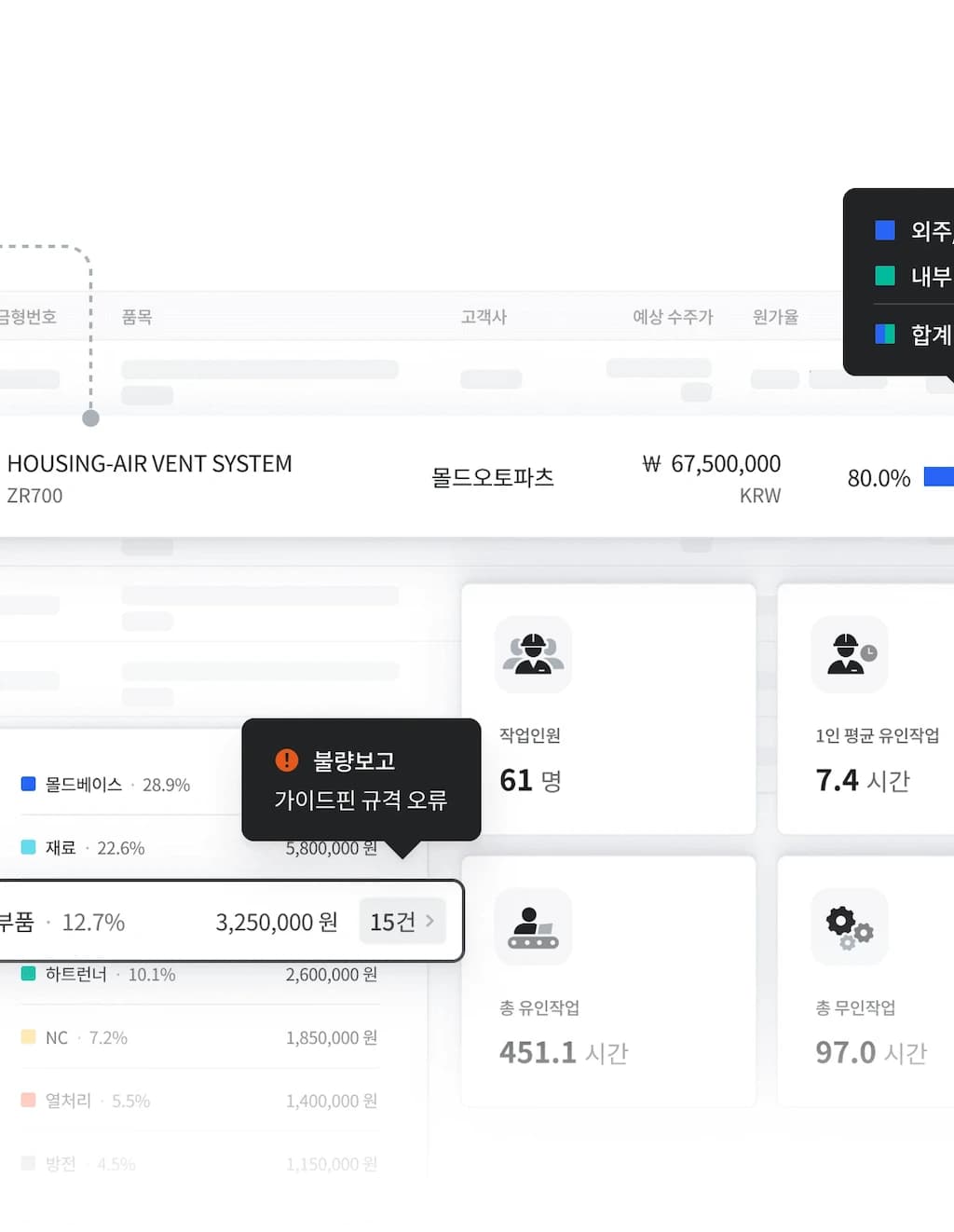Open the 15건 defect count button
This screenshot has width=954, height=1232.
point(402,922)
